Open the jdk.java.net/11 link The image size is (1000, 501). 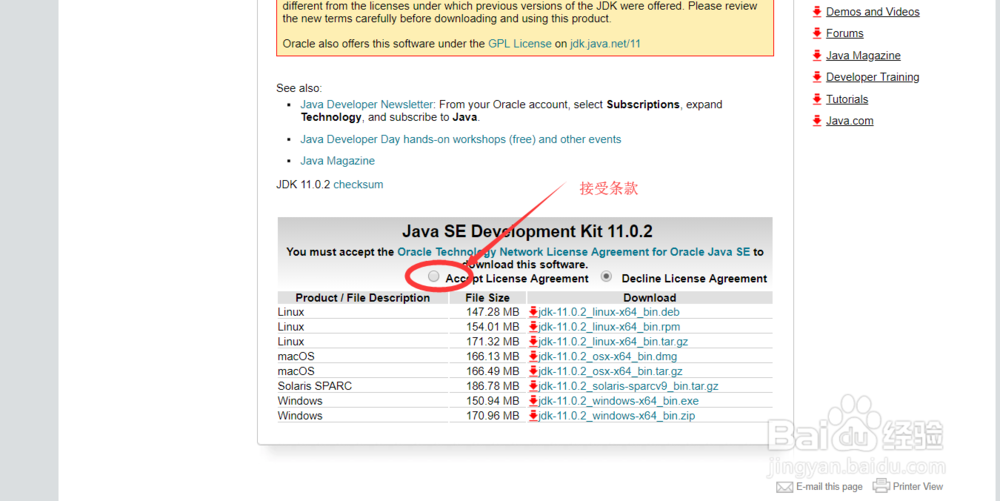605,44
